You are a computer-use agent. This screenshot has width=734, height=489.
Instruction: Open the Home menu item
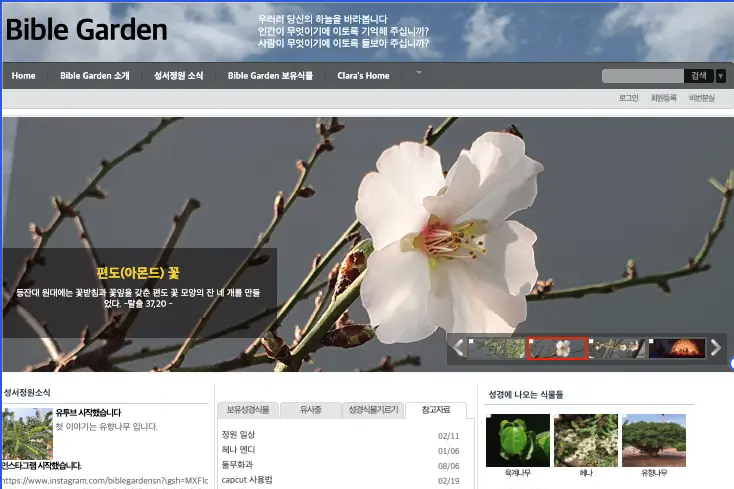coord(23,76)
